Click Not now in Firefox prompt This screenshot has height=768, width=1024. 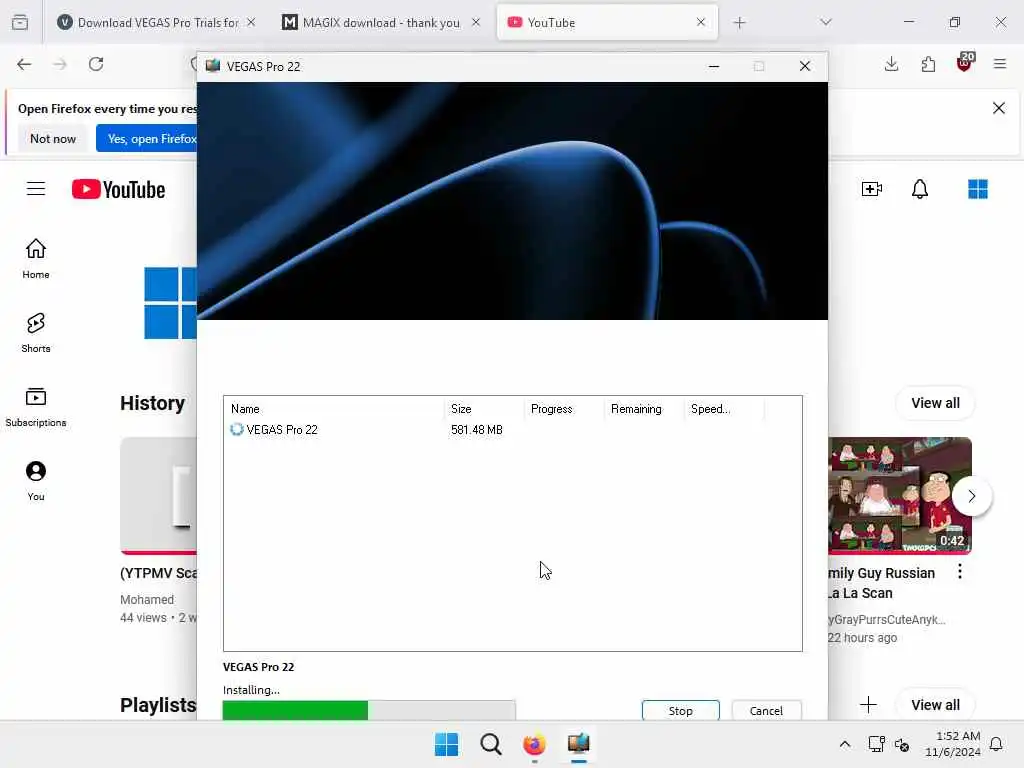pyautogui.click(x=53, y=138)
